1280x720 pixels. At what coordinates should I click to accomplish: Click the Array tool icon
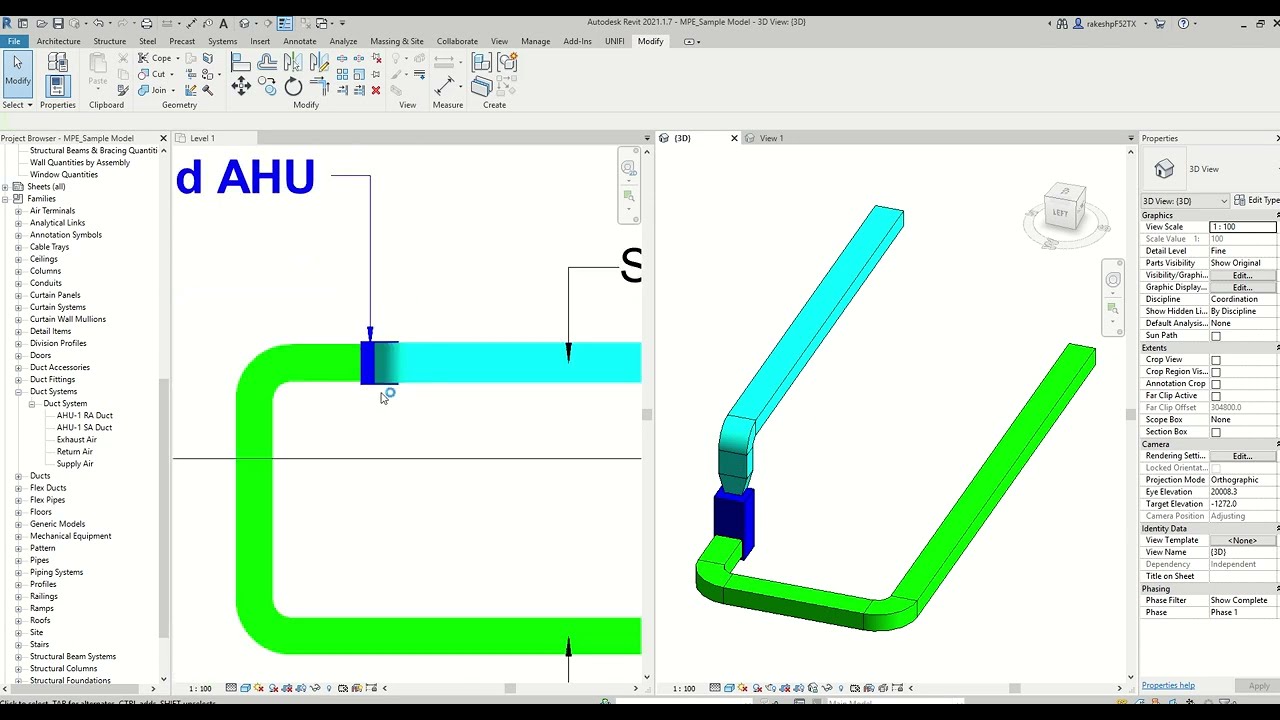342,74
